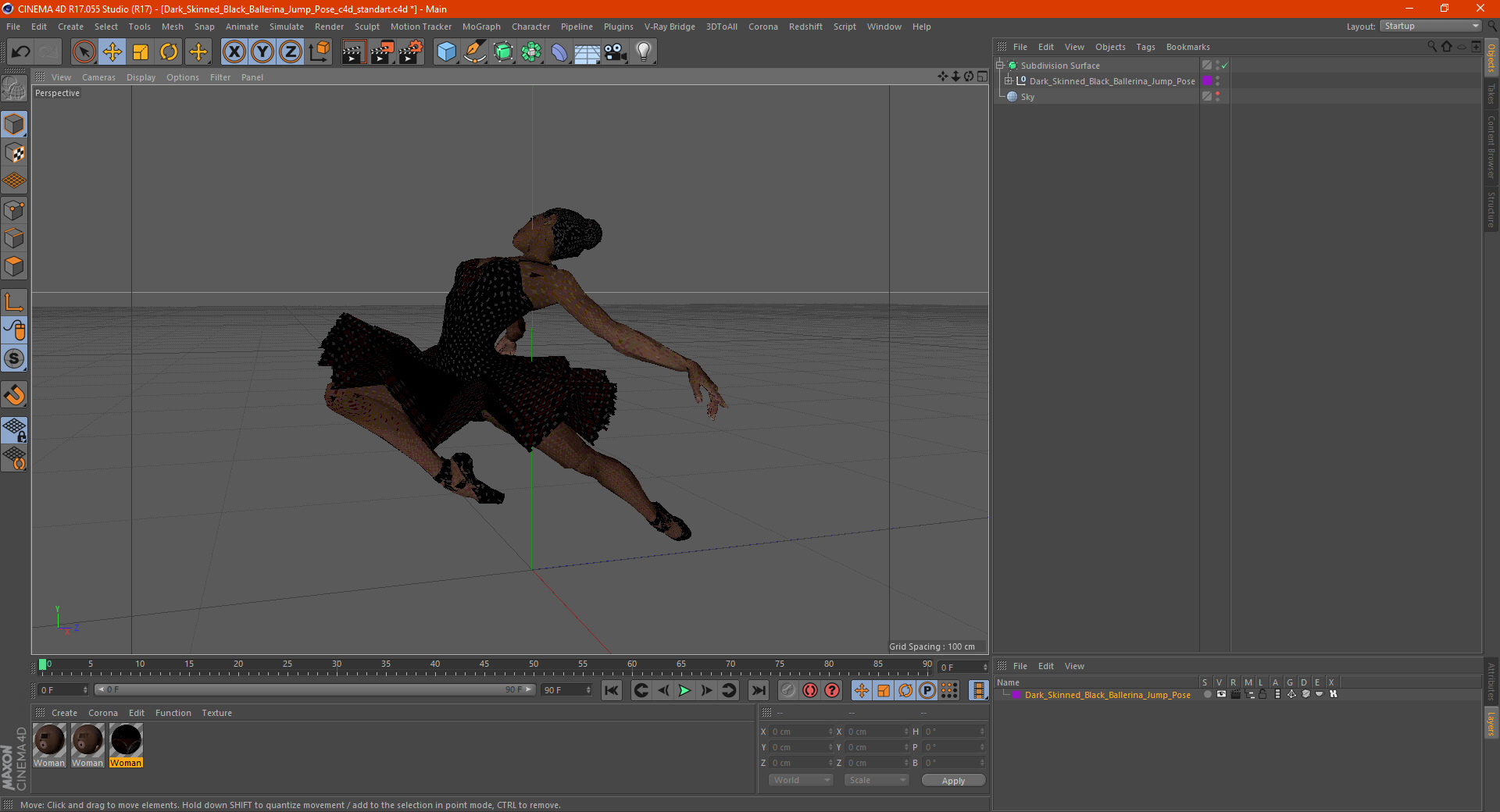The image size is (1500, 812).
Task: Activate the Move tool in top toolbar
Action: pyautogui.click(x=112, y=52)
